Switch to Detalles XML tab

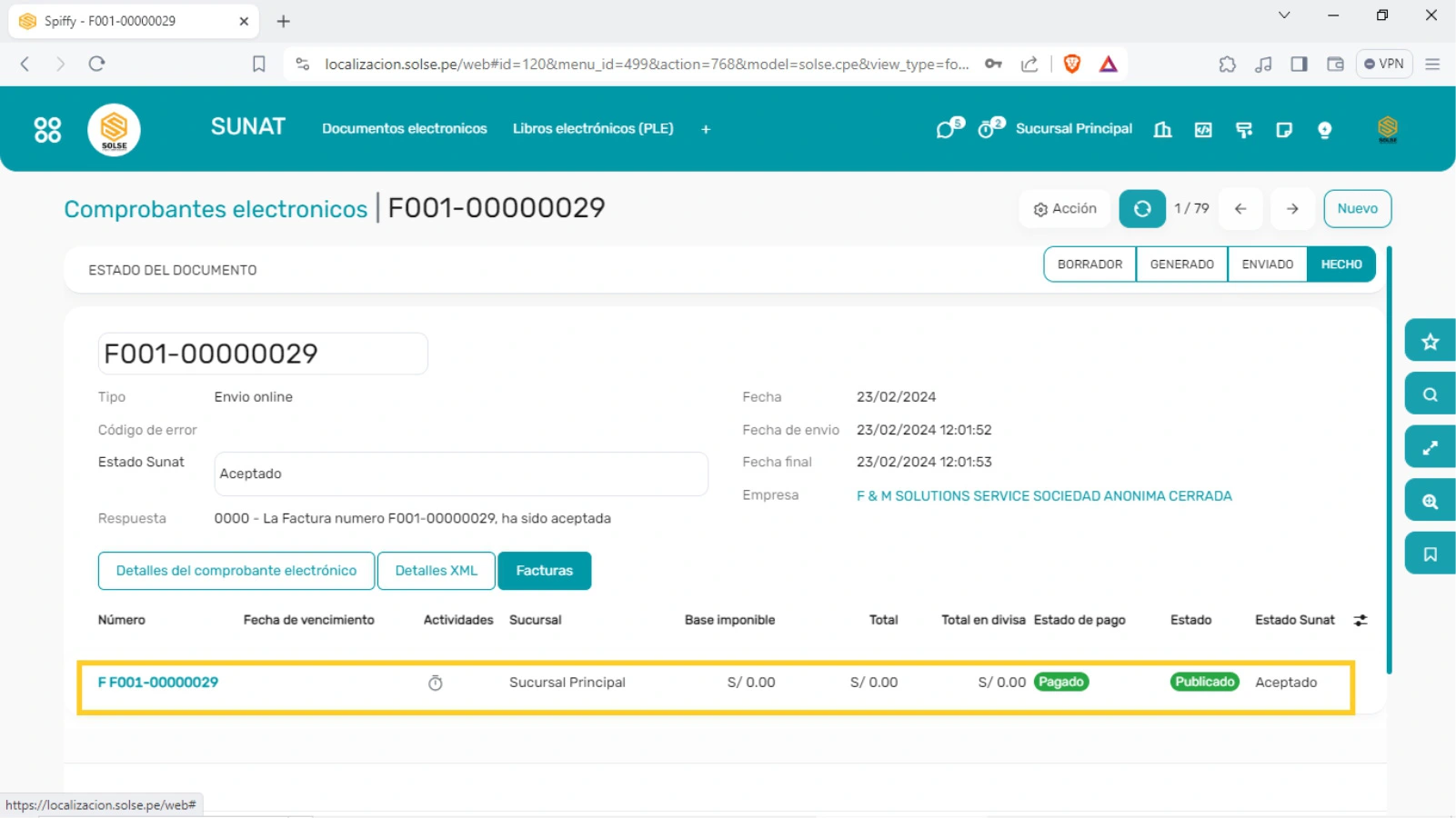coord(436,571)
